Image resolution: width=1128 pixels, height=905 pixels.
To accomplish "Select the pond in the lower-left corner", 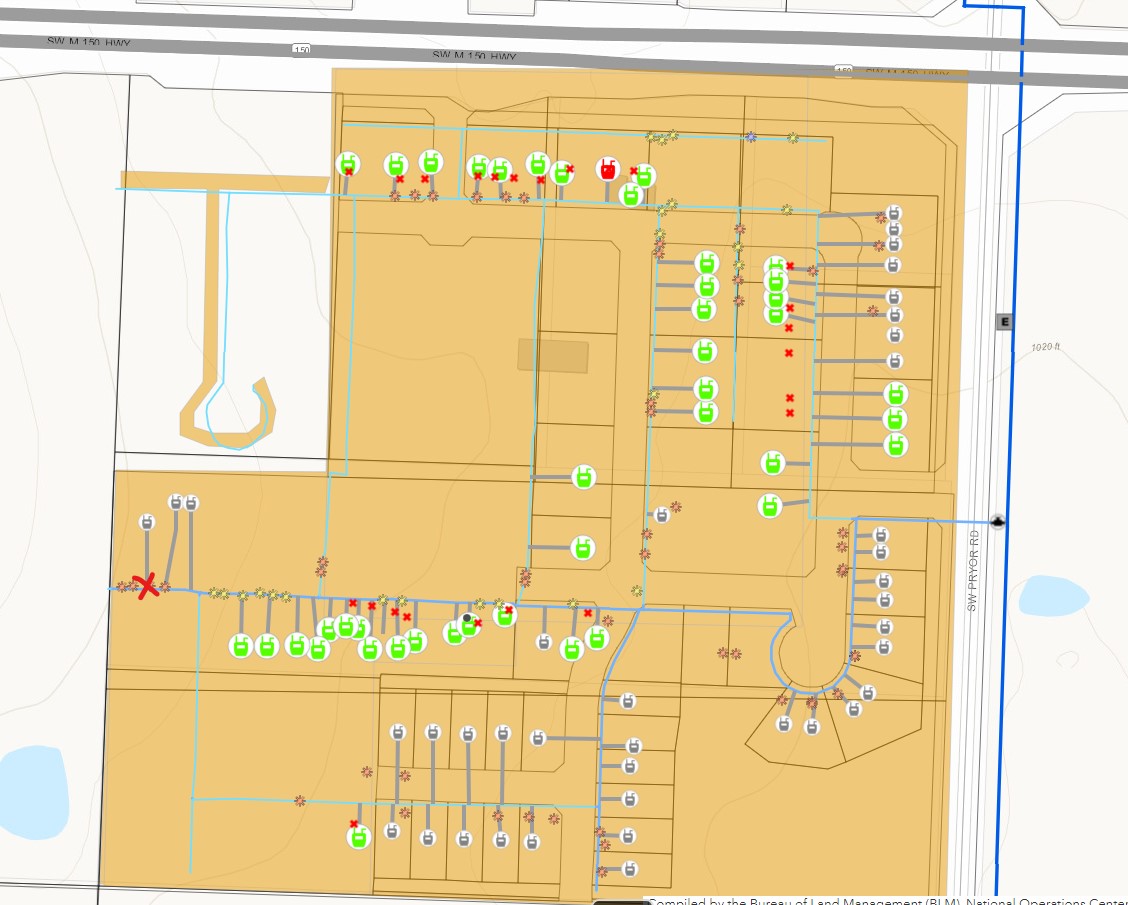I will pos(30,790).
